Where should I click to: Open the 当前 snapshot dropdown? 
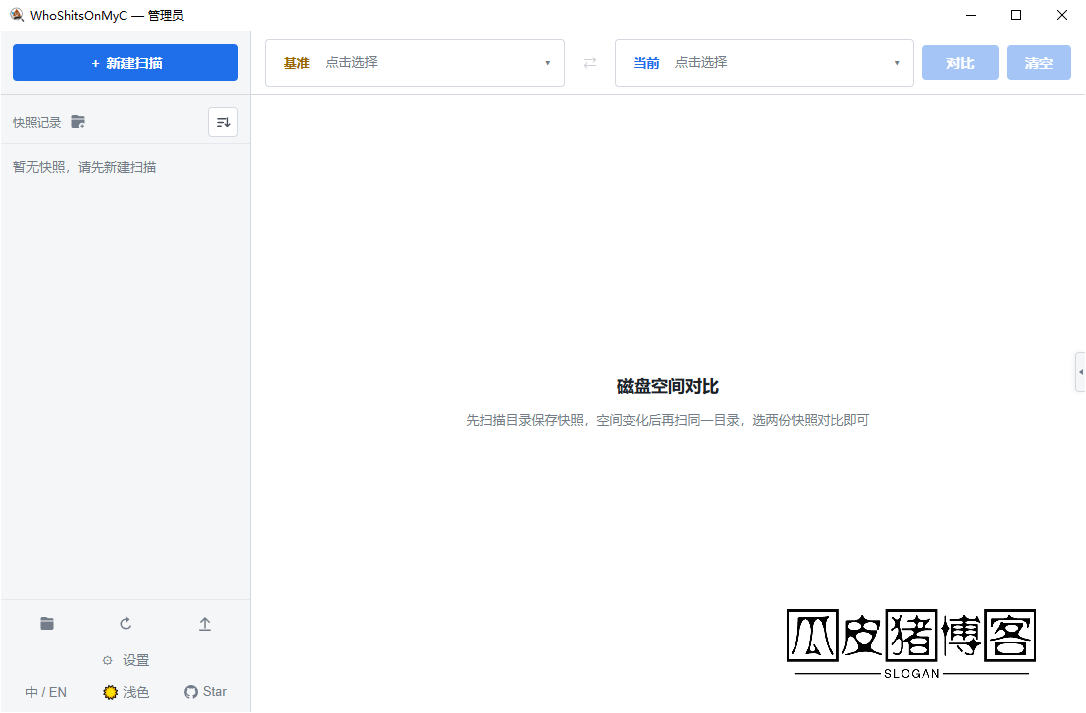(x=764, y=63)
